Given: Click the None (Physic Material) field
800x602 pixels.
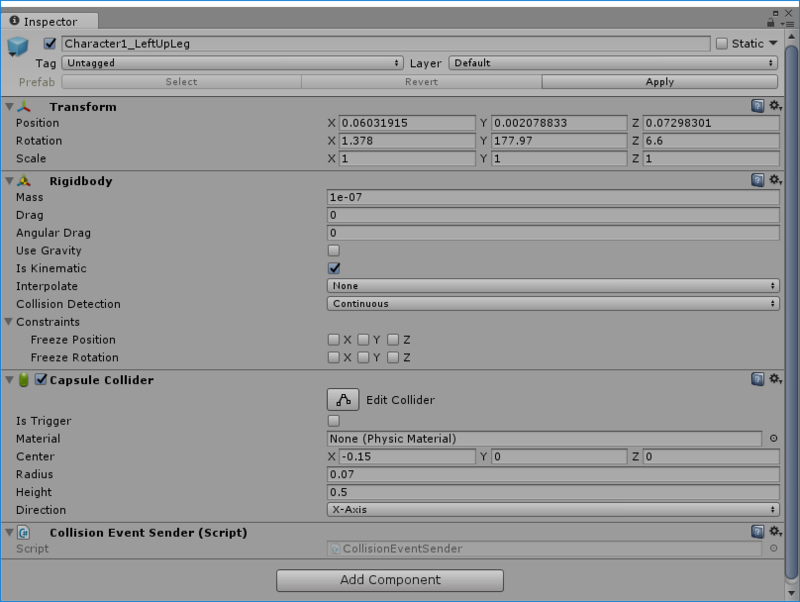Looking at the screenshot, I should [x=544, y=439].
